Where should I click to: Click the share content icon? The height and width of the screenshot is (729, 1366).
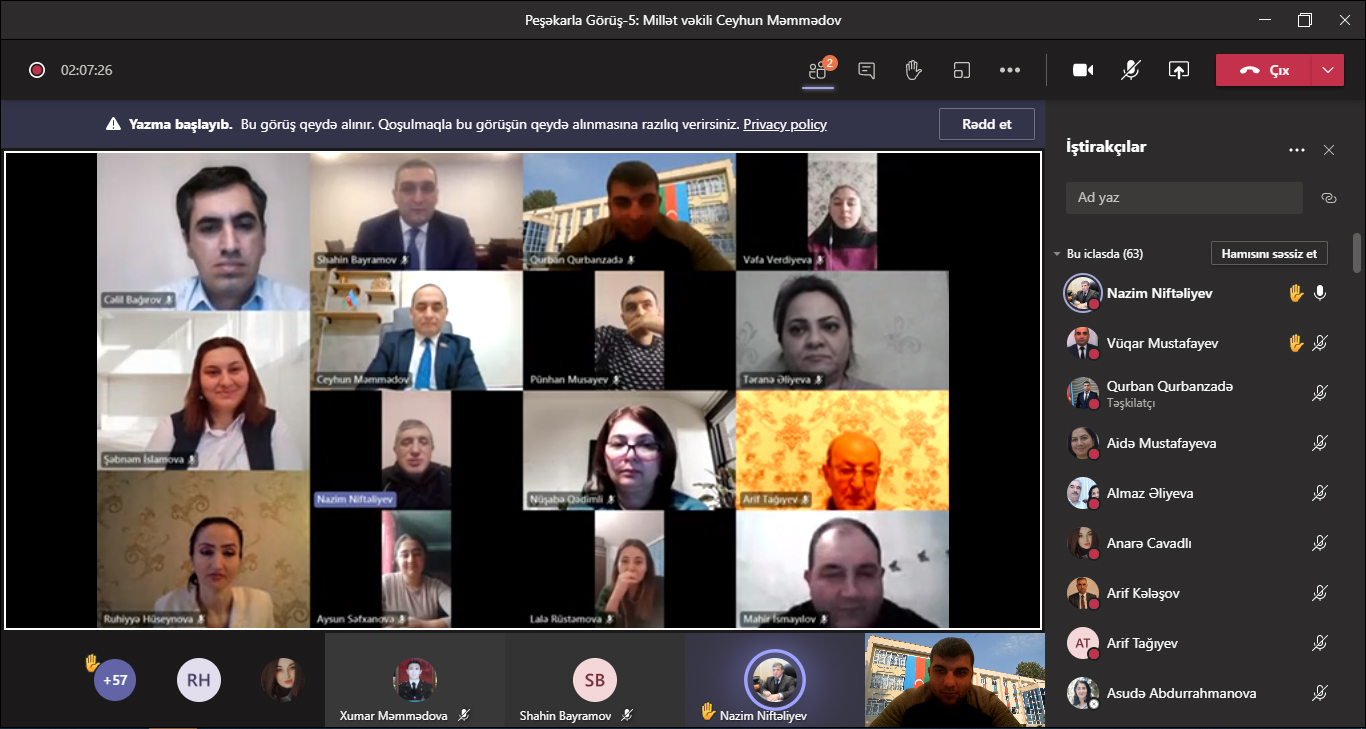(x=1179, y=70)
